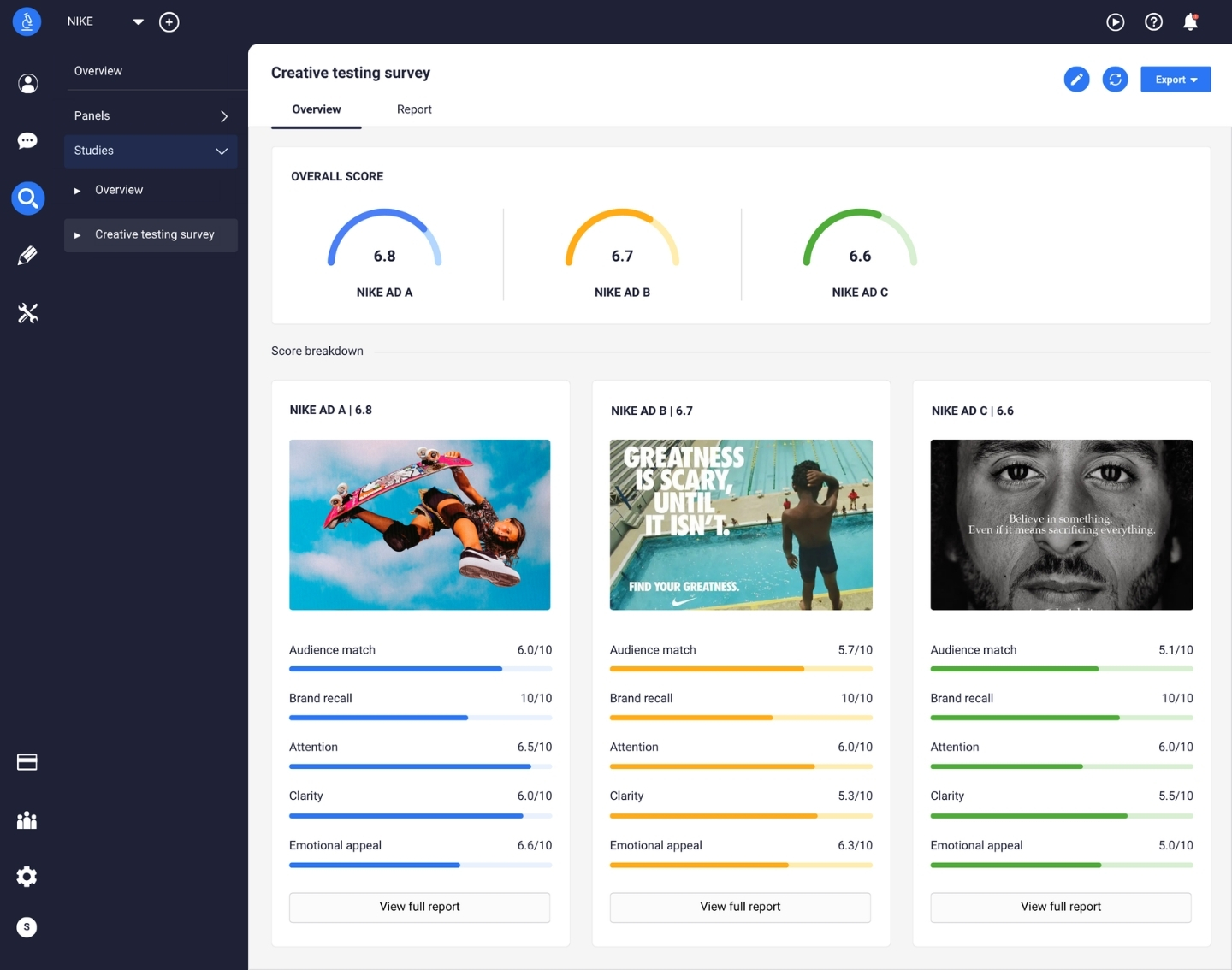Open the help question mark icon
The height and width of the screenshot is (970, 1232).
(1154, 22)
